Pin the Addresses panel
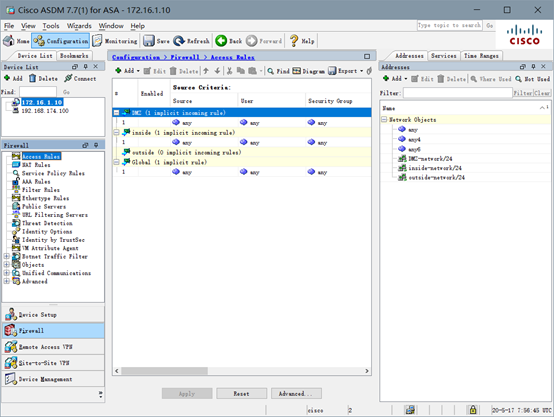This screenshot has height=417, width=554. pyautogui.click(x=534, y=66)
